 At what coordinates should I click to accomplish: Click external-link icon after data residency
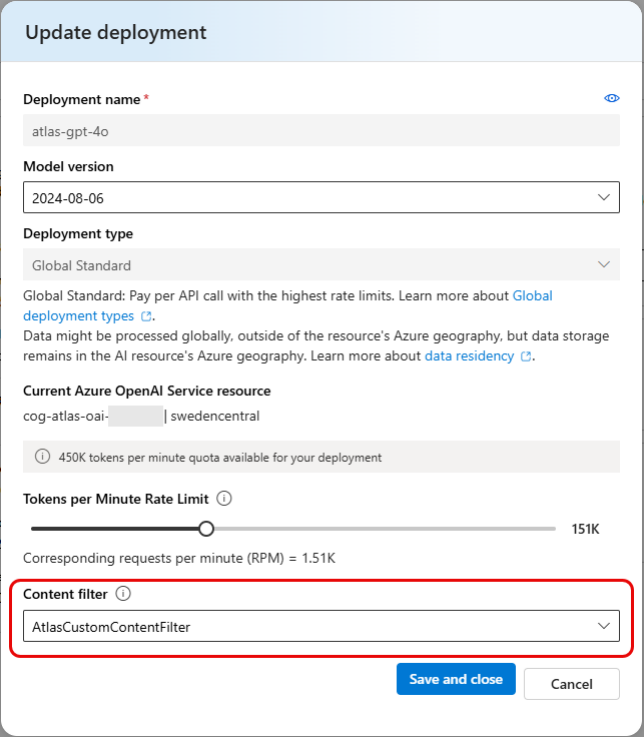pos(526,356)
